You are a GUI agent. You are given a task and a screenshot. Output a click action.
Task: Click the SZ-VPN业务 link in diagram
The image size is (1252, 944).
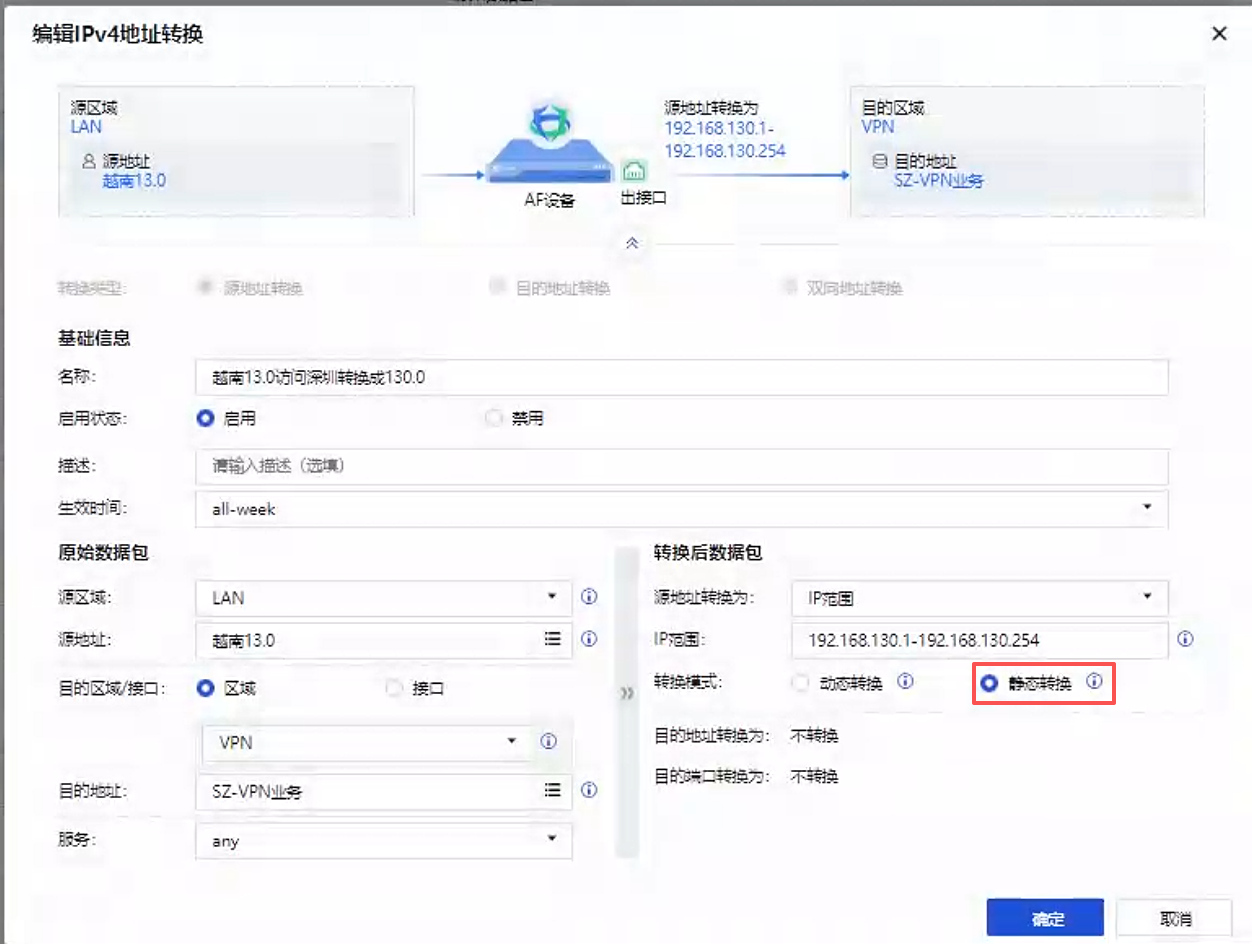939,181
